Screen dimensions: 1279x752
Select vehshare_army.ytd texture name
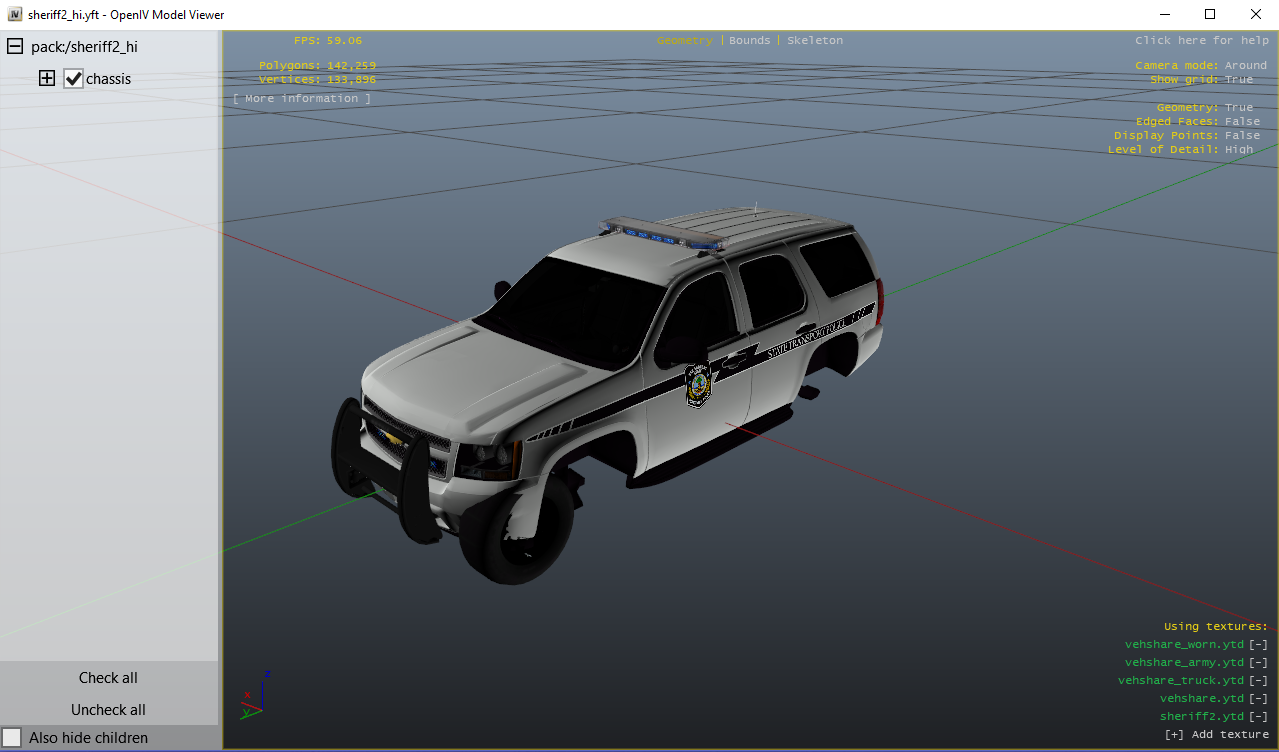1184,663
